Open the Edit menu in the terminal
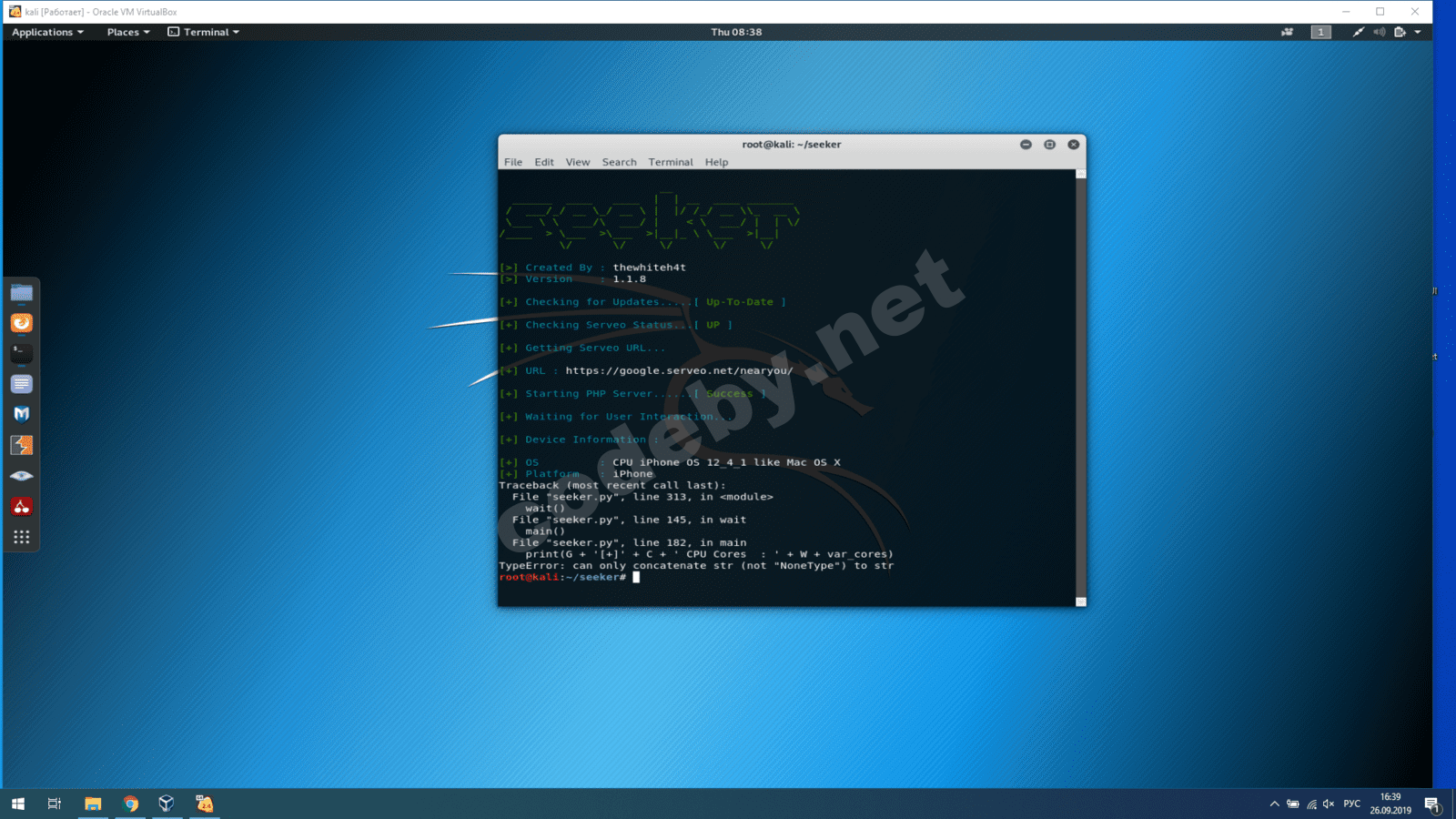 [544, 162]
